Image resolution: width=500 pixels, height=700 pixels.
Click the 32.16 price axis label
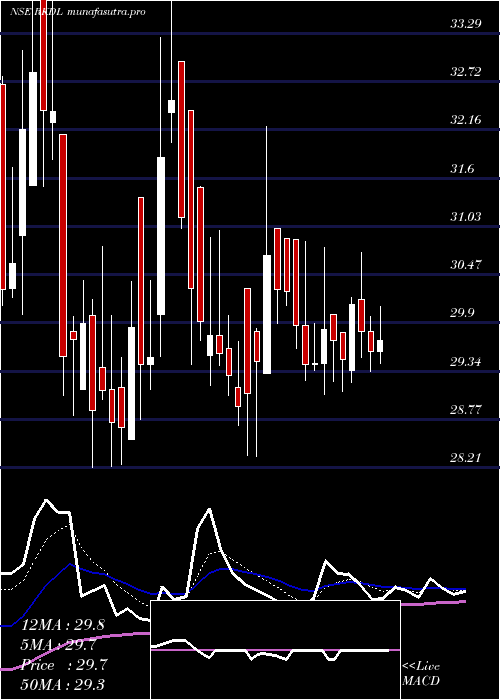466,120
